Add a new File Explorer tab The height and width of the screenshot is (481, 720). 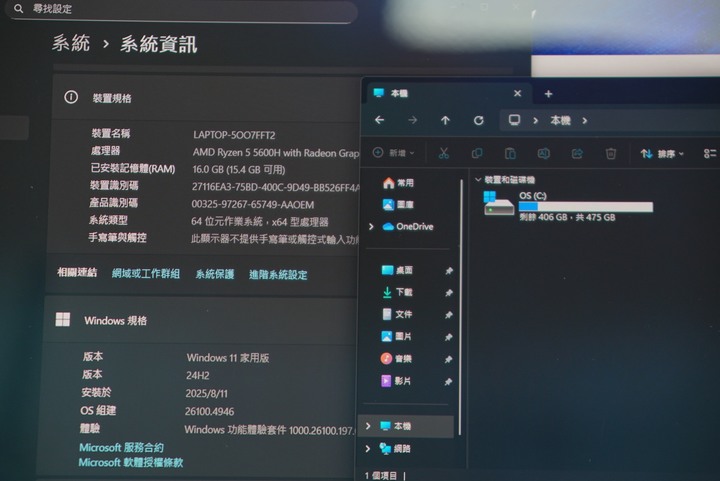(548, 94)
